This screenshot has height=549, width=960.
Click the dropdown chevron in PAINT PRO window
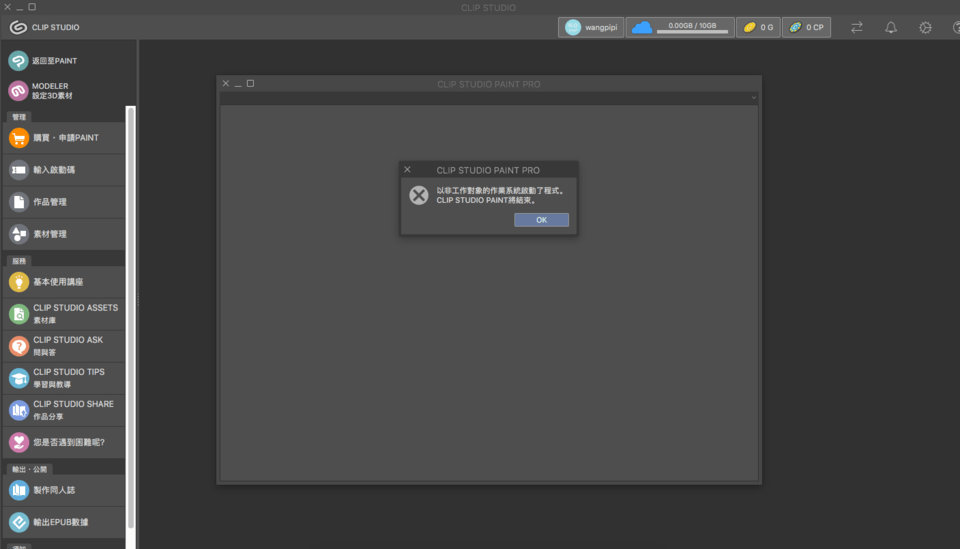[754, 97]
